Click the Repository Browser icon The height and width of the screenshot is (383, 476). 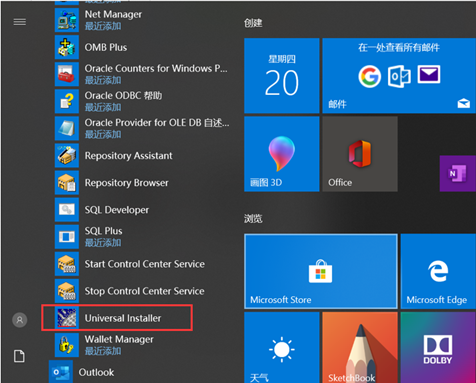[67, 182]
